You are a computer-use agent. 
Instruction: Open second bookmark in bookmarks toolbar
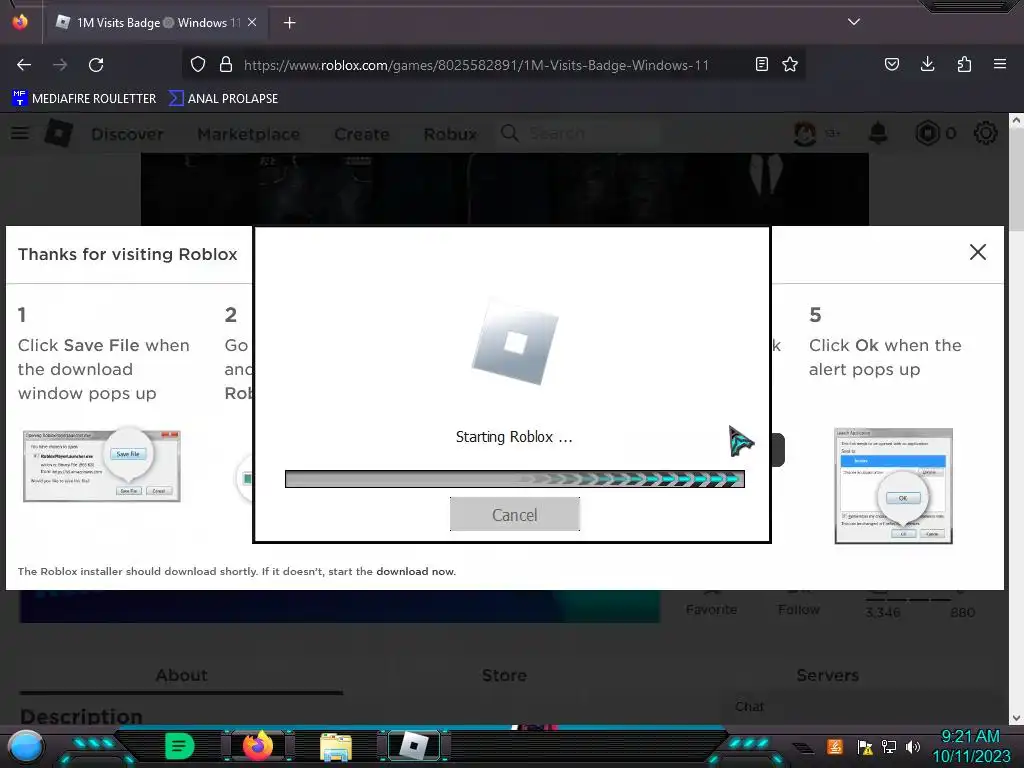pos(223,99)
